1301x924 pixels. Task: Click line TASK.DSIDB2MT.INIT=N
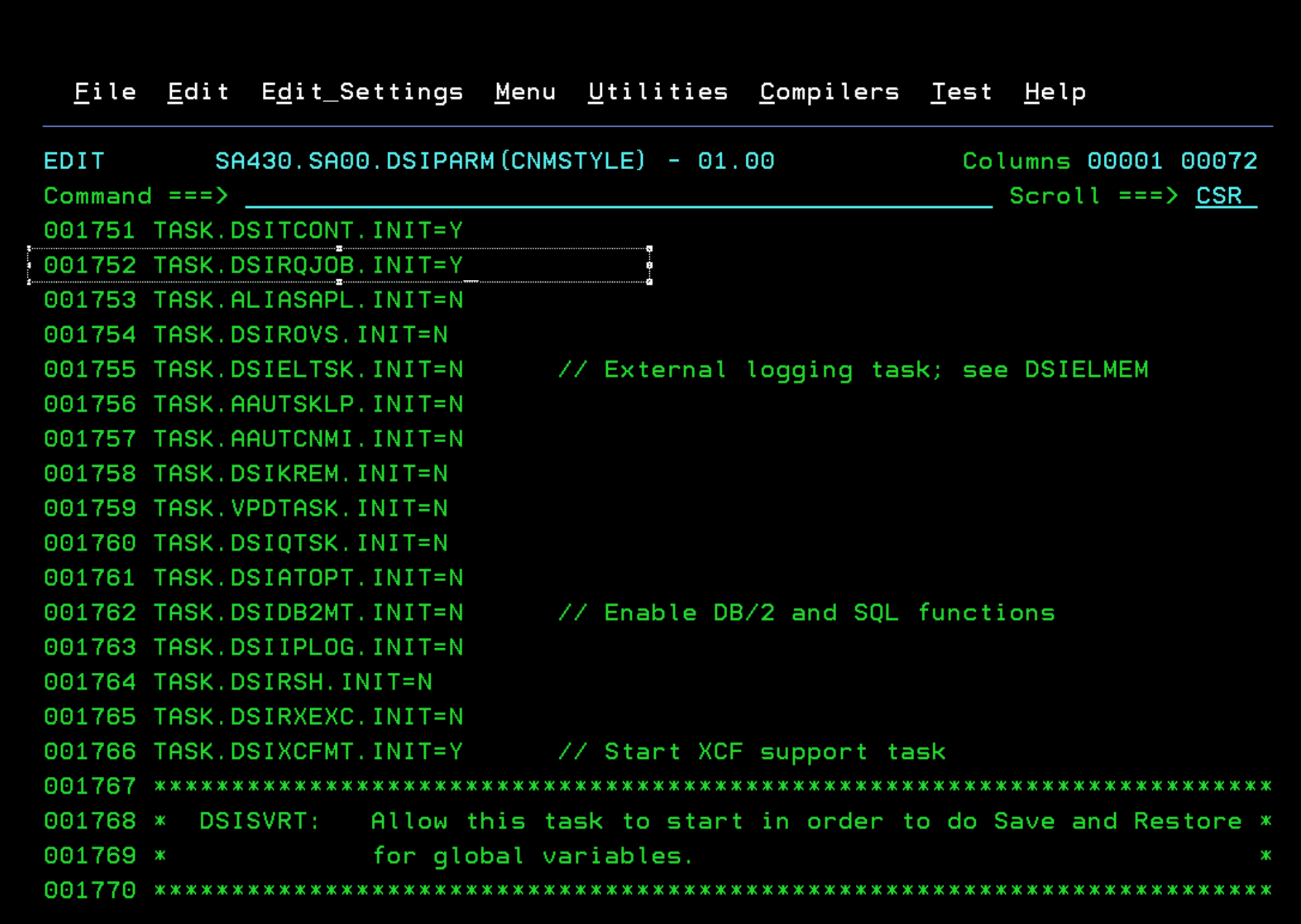pyautogui.click(x=308, y=613)
